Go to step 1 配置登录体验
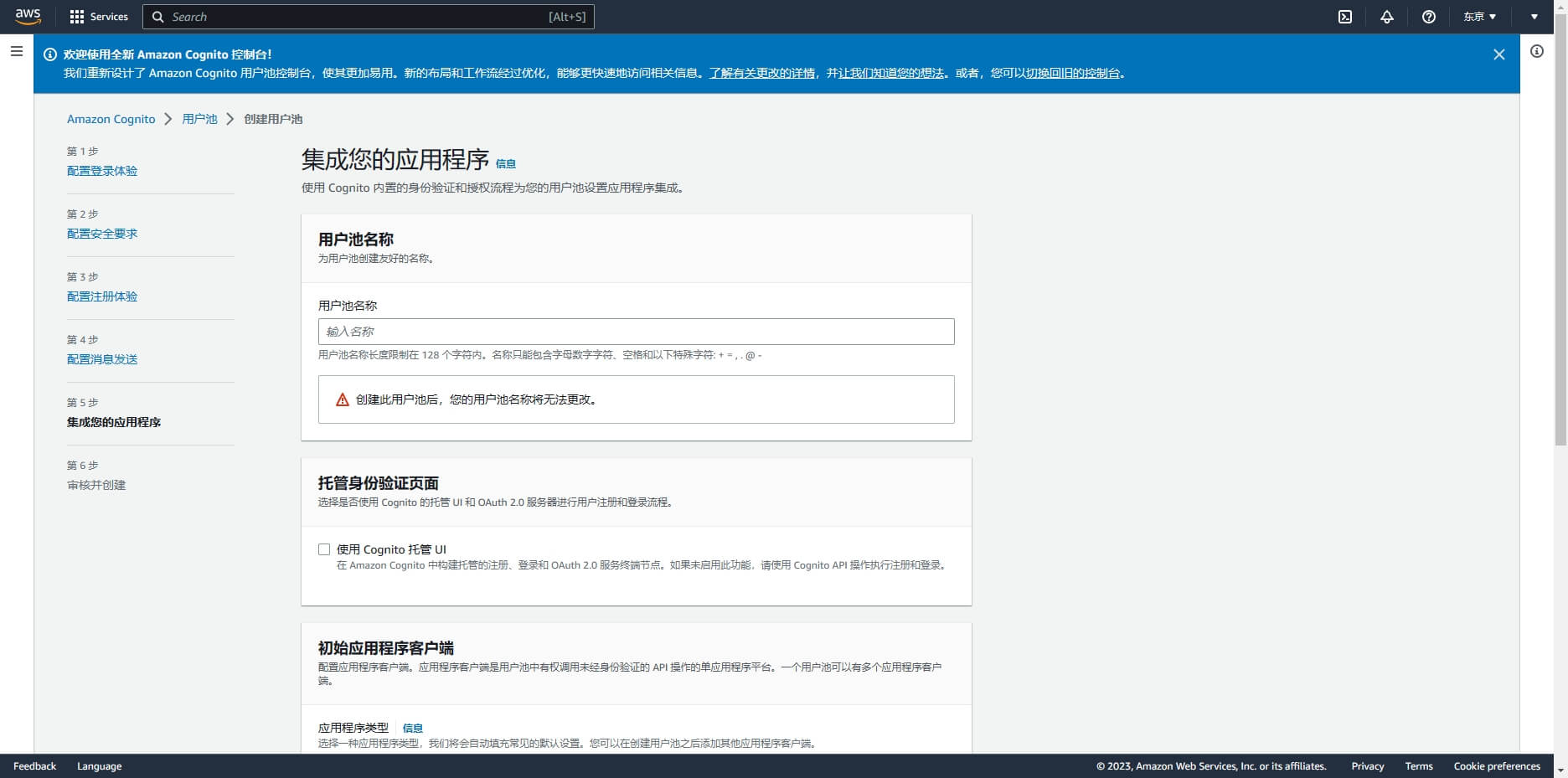Image resolution: width=1568 pixels, height=778 pixels. coord(102,171)
